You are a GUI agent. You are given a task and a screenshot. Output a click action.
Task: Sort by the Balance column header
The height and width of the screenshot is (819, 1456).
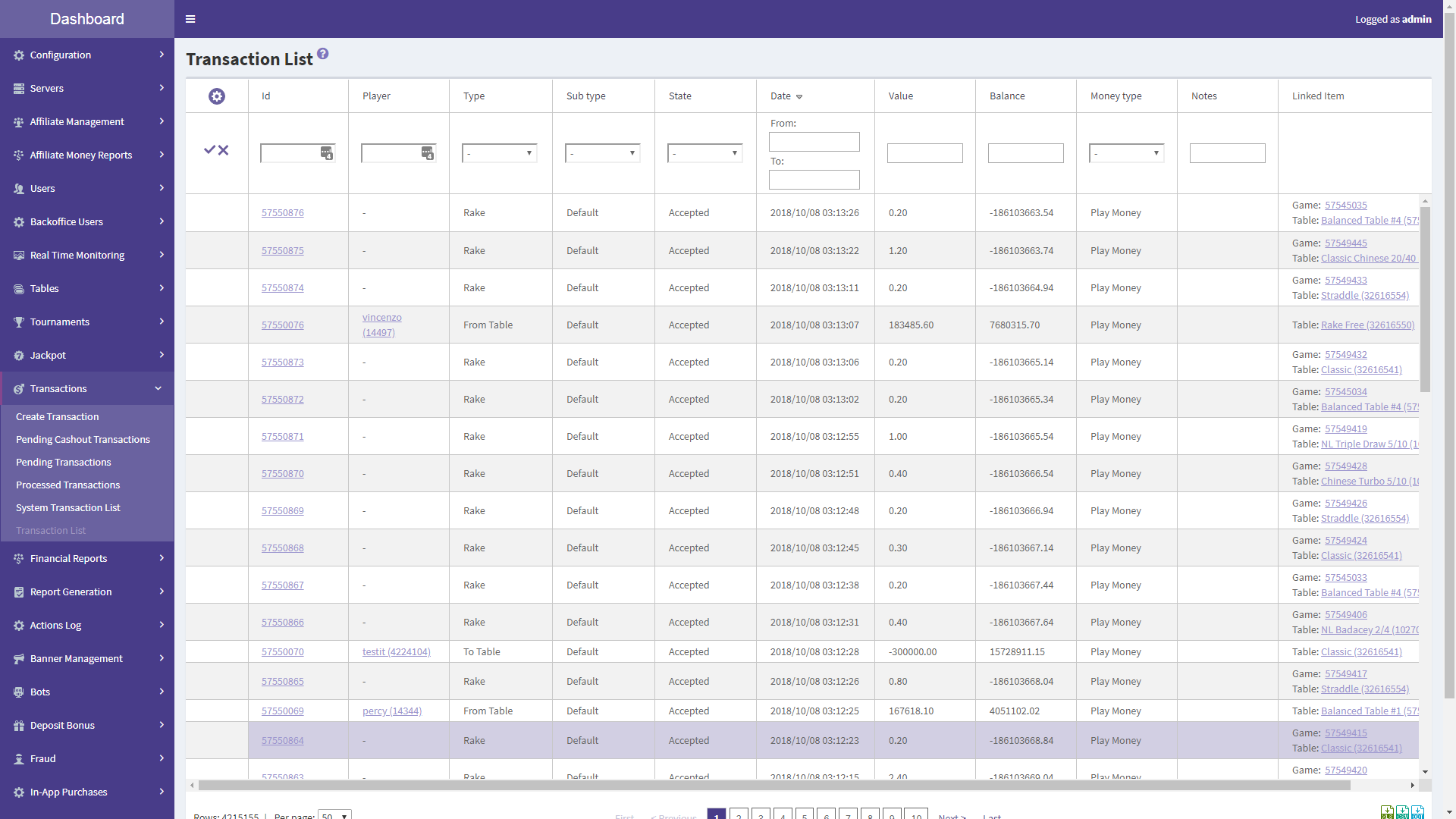click(x=1007, y=96)
